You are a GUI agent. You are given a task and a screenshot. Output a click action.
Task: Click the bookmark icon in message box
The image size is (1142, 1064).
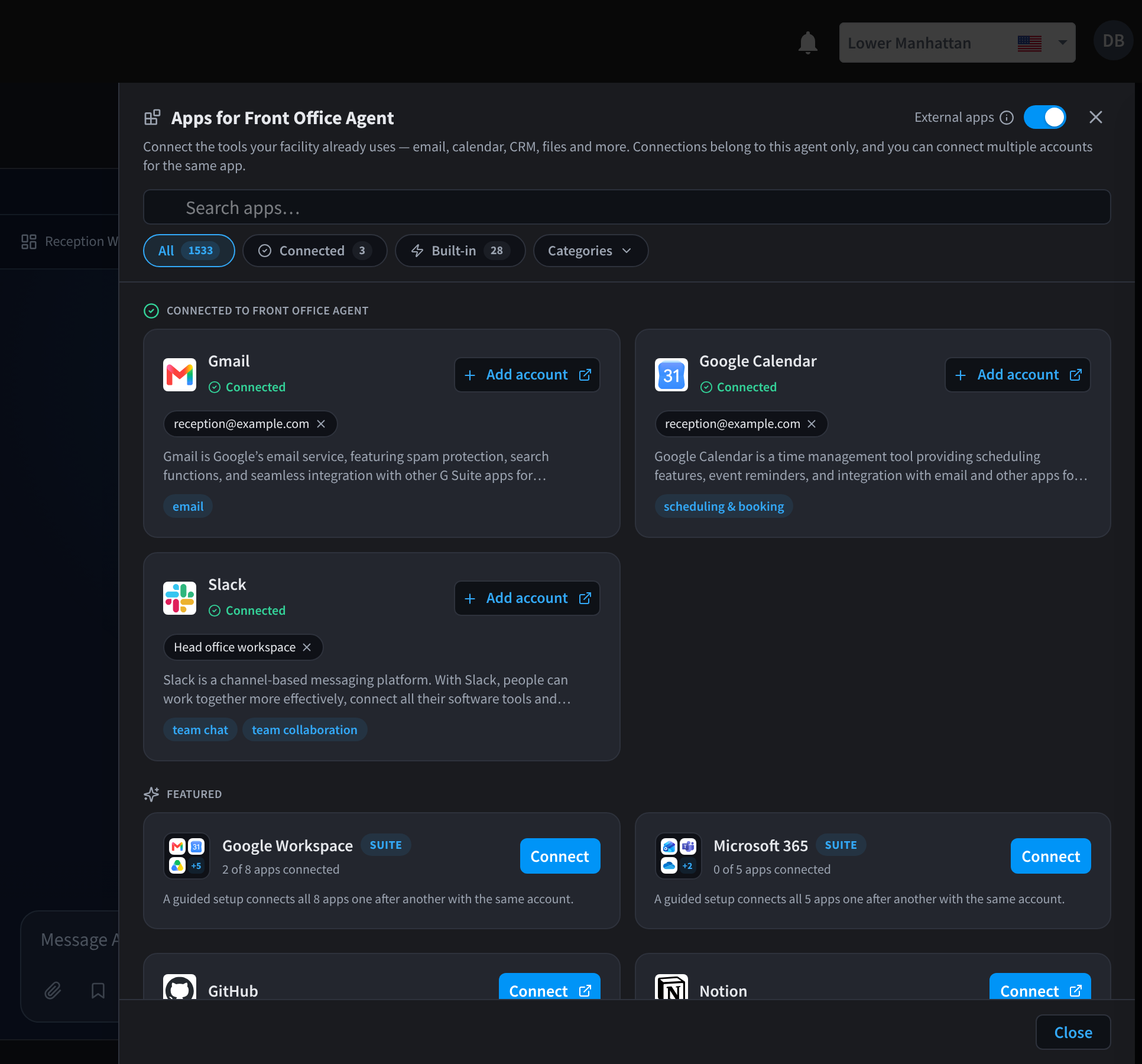tap(98, 990)
